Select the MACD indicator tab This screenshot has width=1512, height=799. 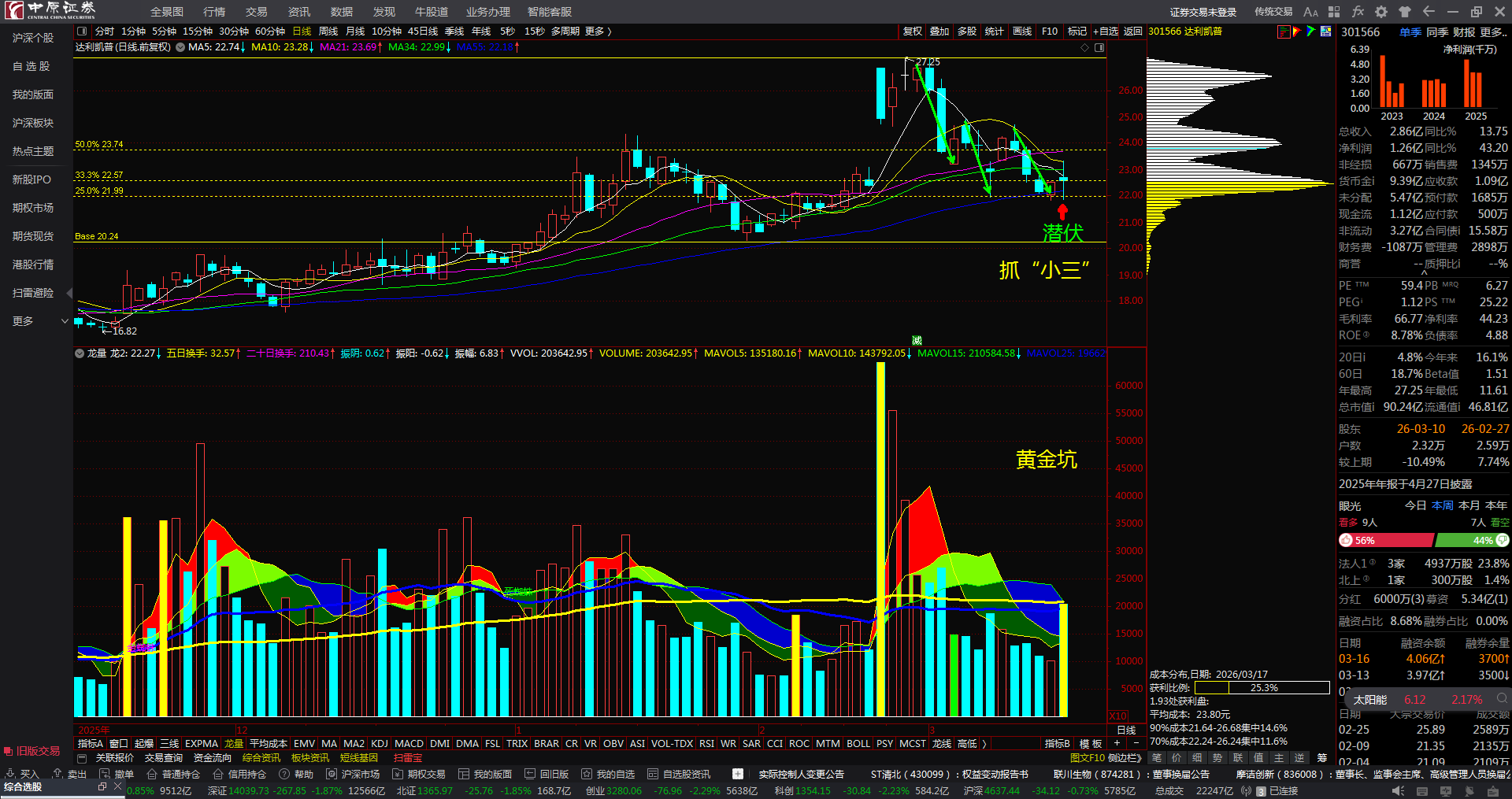click(x=409, y=744)
